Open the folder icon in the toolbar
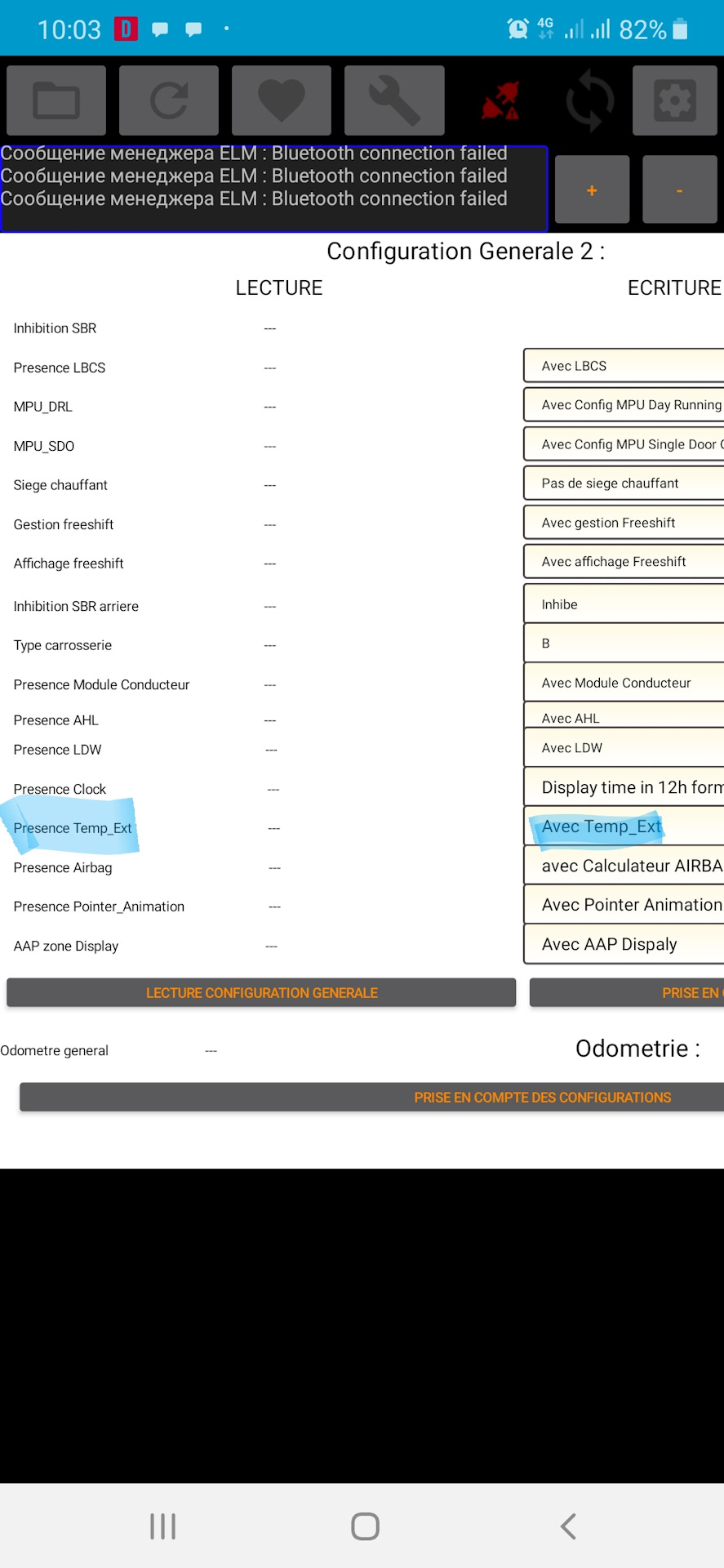This screenshot has width=724, height=1568. 56,100
